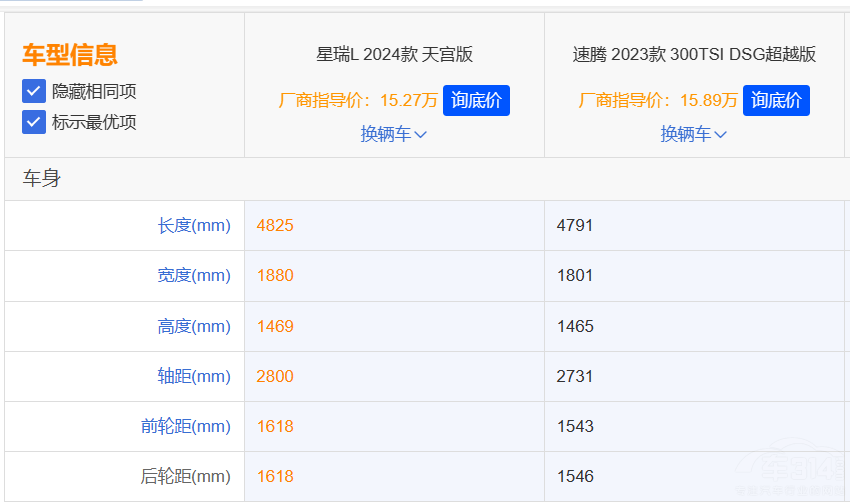
Task: Expand 换辆车 dropdown under 速腾
Action: [x=694, y=134]
